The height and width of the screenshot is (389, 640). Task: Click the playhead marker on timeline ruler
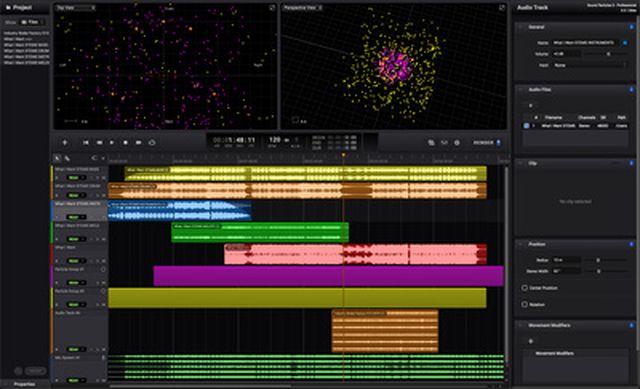tap(343, 155)
